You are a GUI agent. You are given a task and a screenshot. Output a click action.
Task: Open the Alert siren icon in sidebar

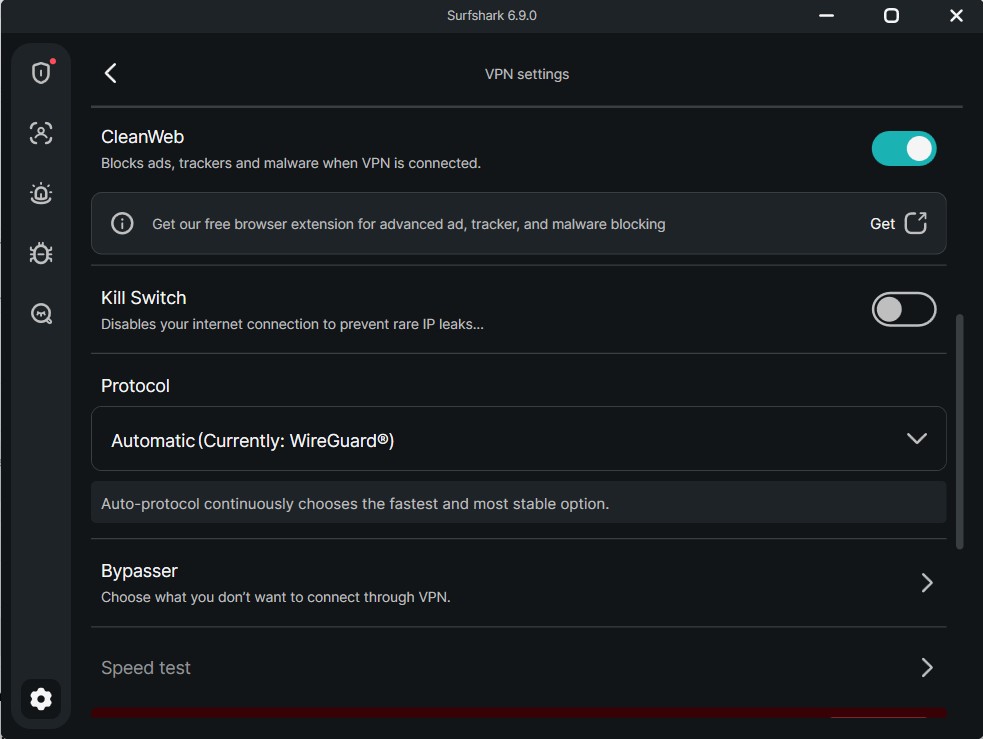coord(41,193)
